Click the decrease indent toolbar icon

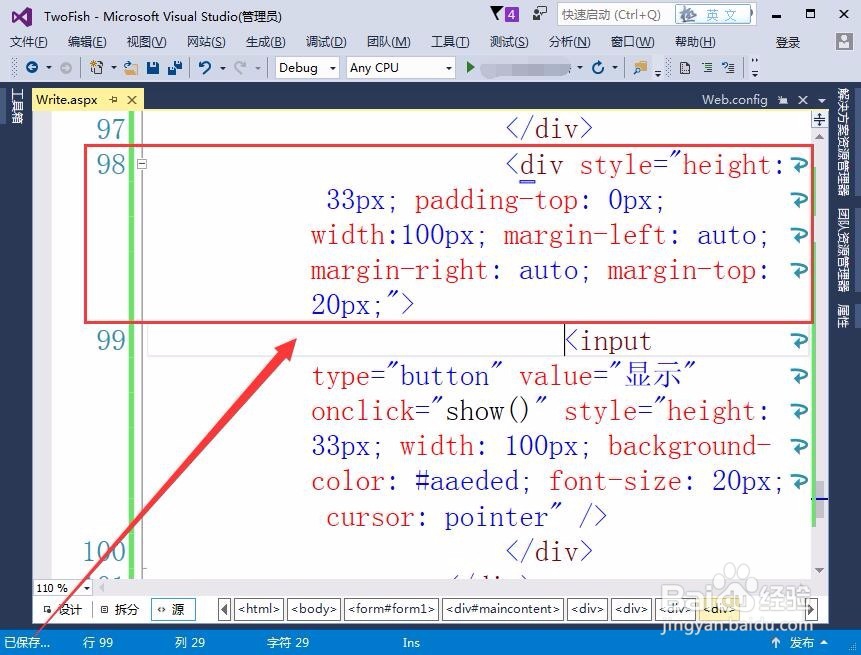(707, 68)
